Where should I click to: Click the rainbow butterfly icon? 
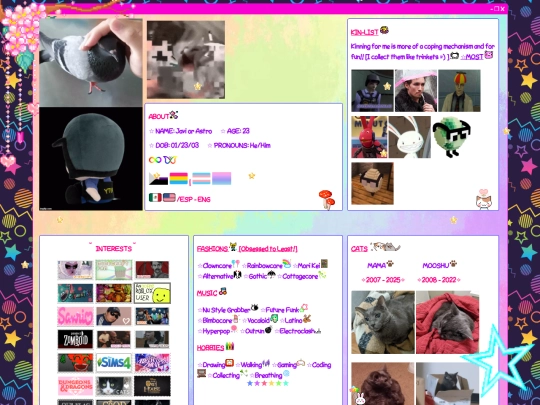coord(170,160)
